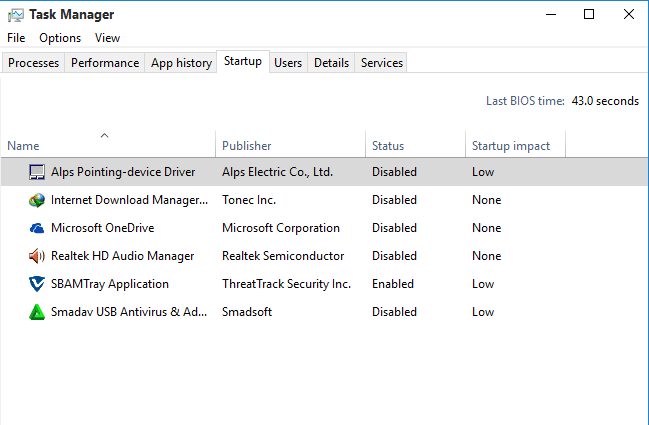Screen dimensions: 649x425
Task: Open the View menu
Action: [107, 38]
